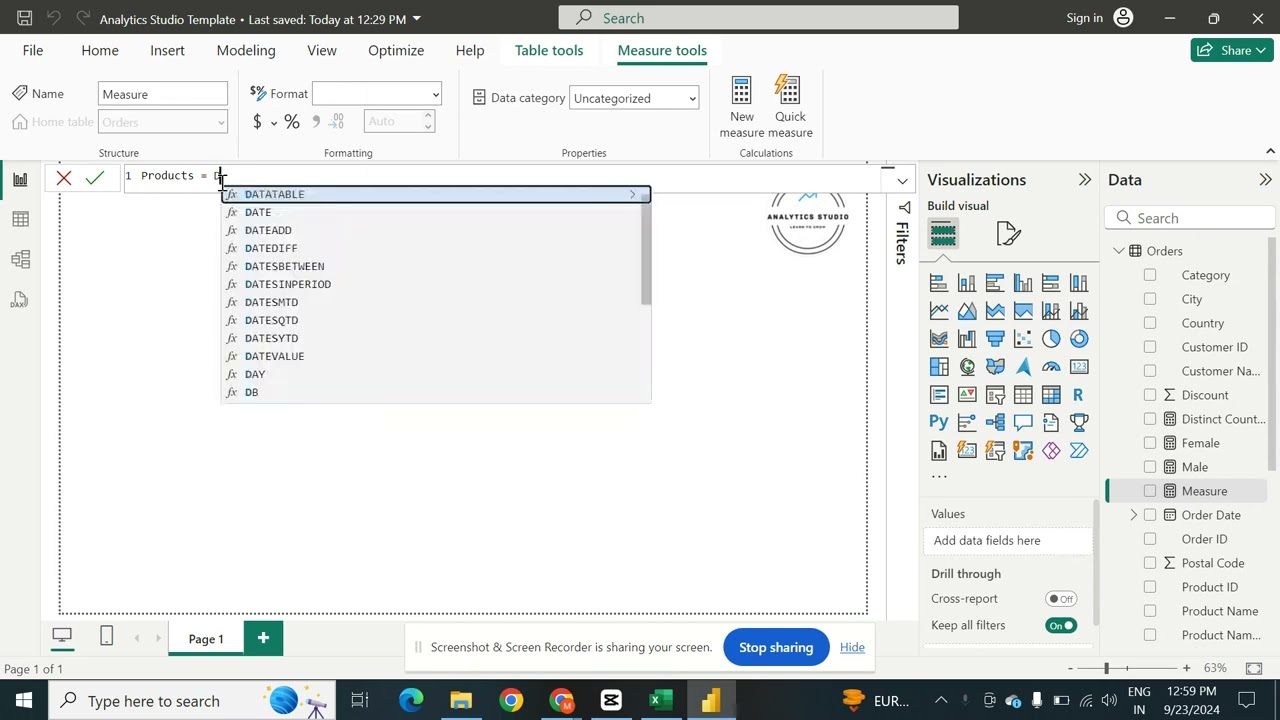
Task: Switch to the Table tools tab
Action: coord(549,50)
